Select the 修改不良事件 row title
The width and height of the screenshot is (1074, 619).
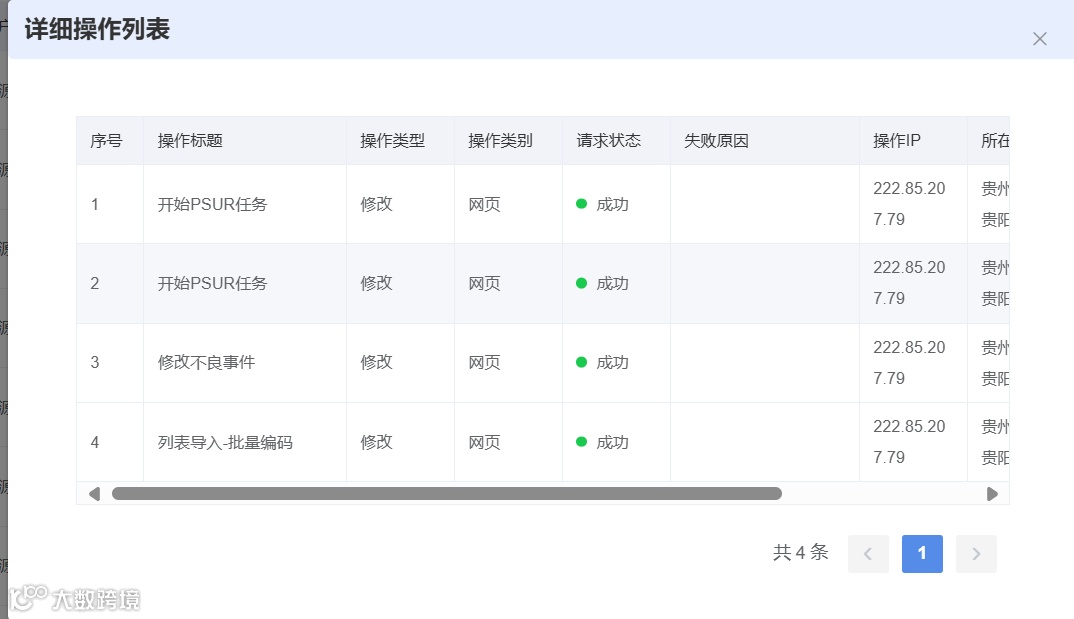point(206,362)
